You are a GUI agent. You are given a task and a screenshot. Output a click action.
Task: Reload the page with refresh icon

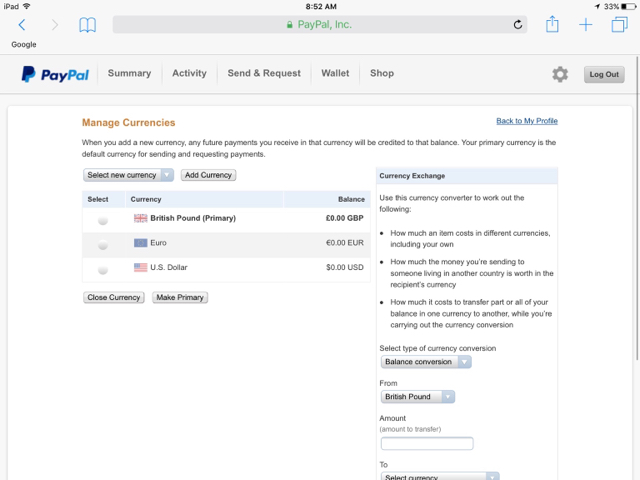tap(518, 24)
